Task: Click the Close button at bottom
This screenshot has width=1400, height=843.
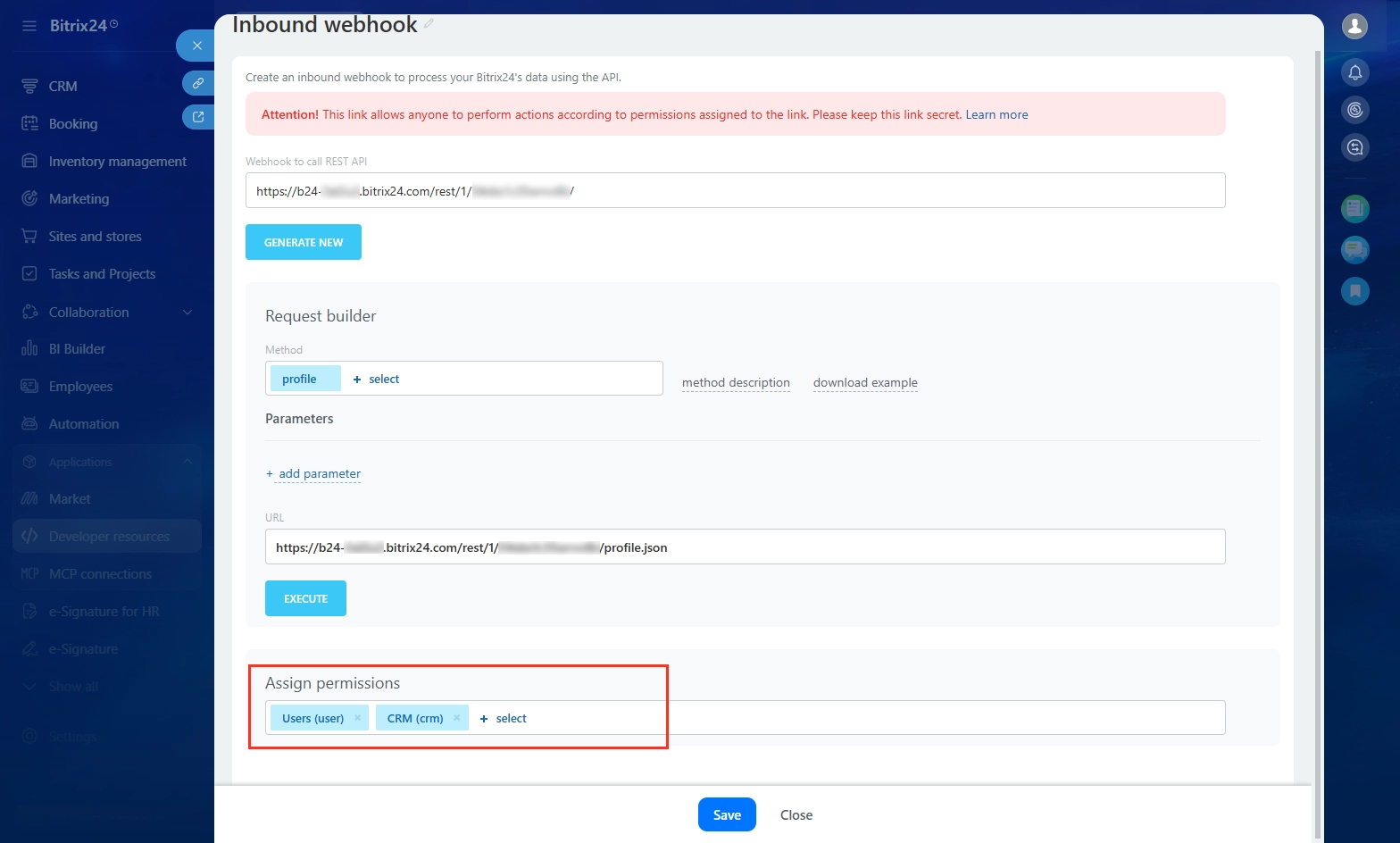Action: tap(796, 814)
